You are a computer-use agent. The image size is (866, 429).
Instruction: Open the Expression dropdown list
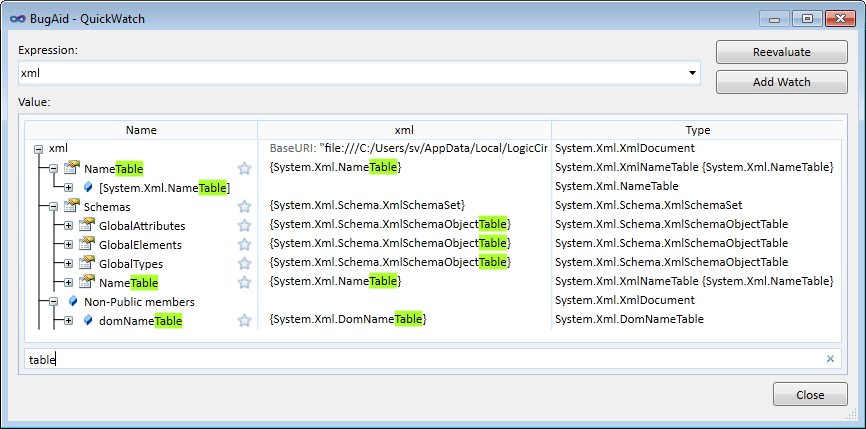692,74
